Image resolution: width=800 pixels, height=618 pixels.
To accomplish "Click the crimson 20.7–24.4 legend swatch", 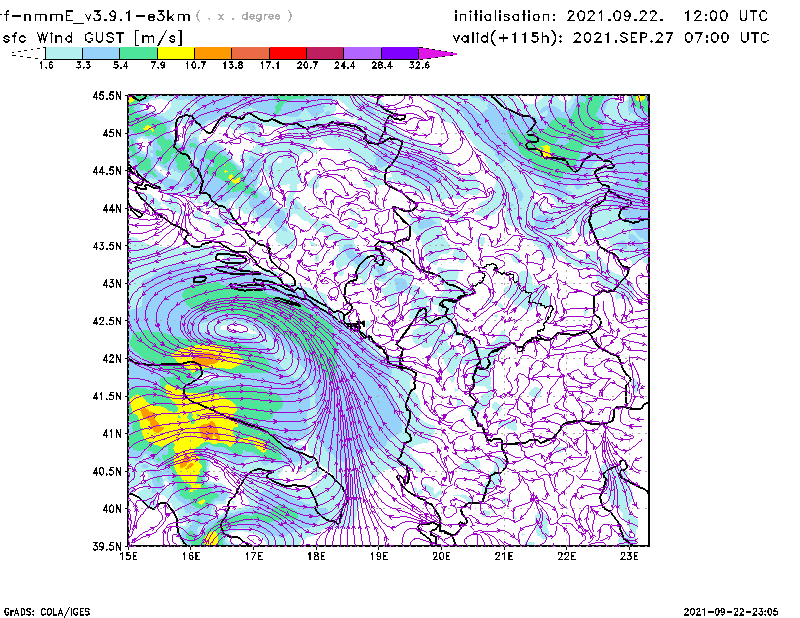I will pyautogui.click(x=325, y=53).
